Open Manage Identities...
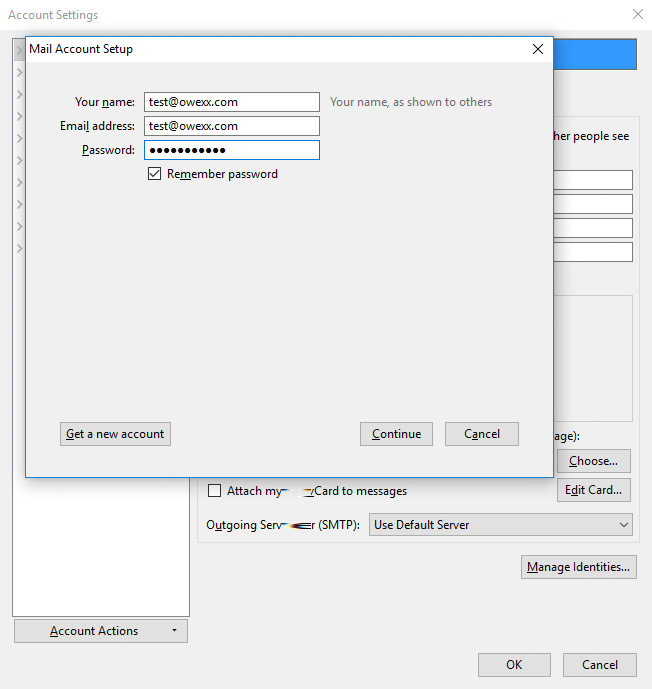Viewport: 652px width, 689px height. pos(579,567)
